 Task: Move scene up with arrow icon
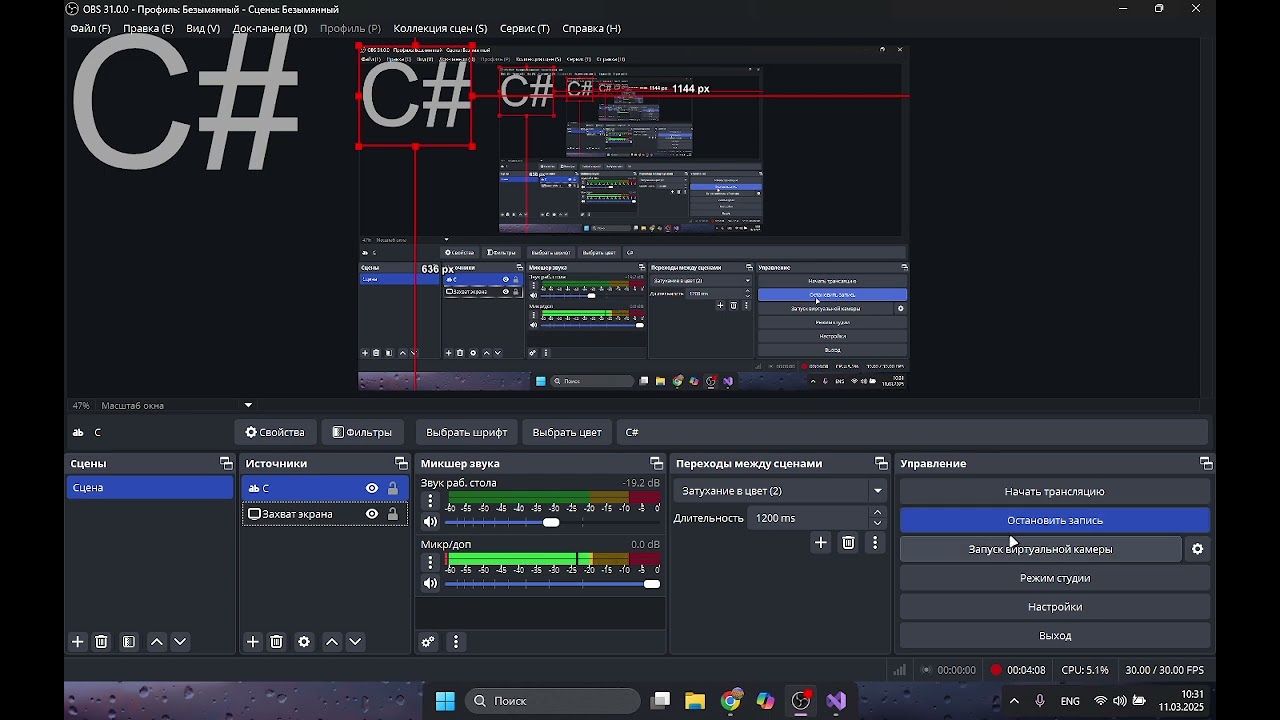tap(157, 642)
